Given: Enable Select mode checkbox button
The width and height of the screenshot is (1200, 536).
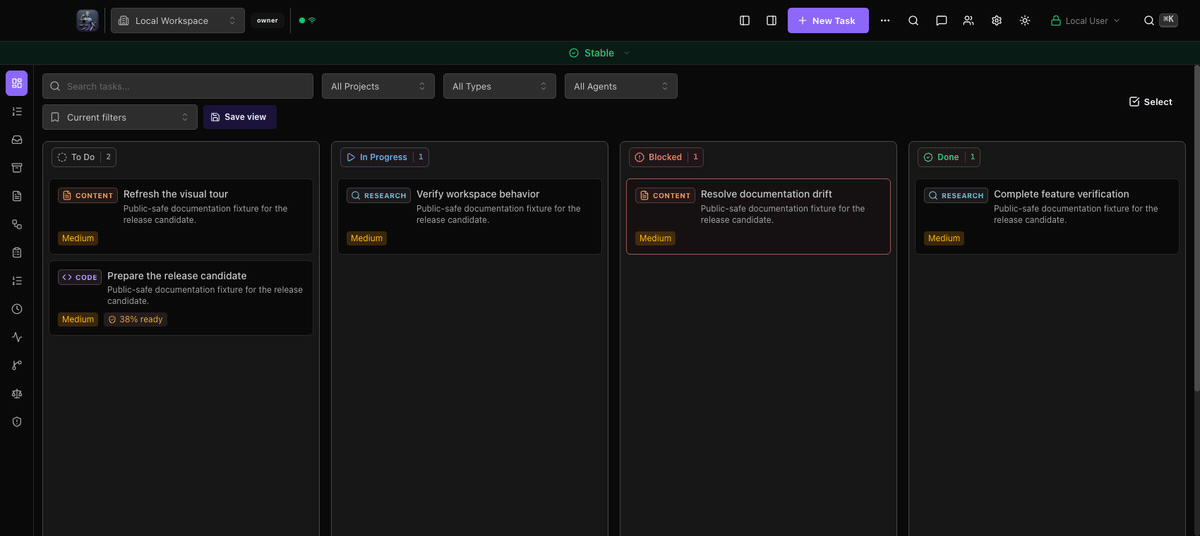Looking at the screenshot, I should coord(1150,101).
